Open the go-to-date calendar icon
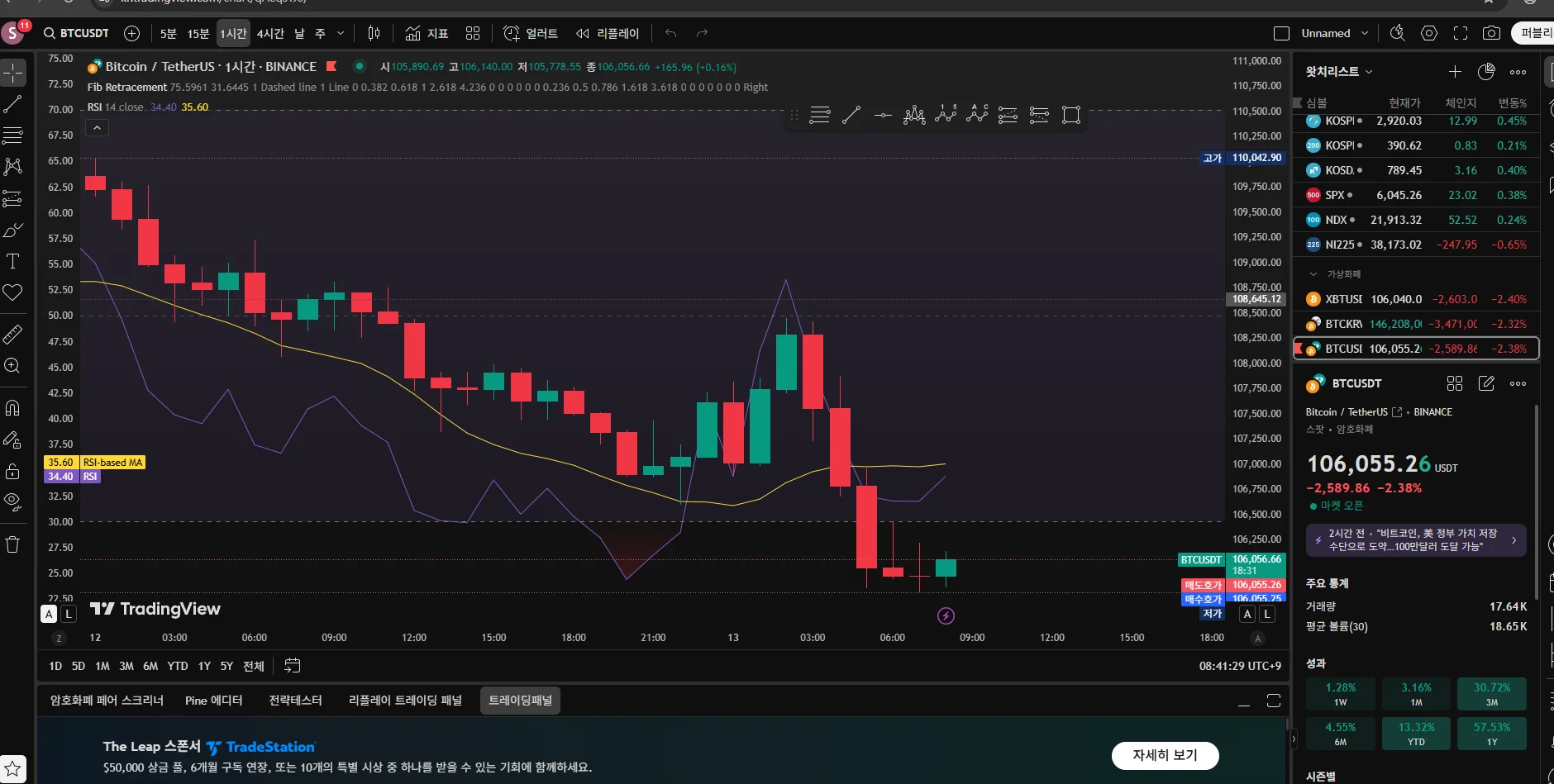 [x=293, y=666]
